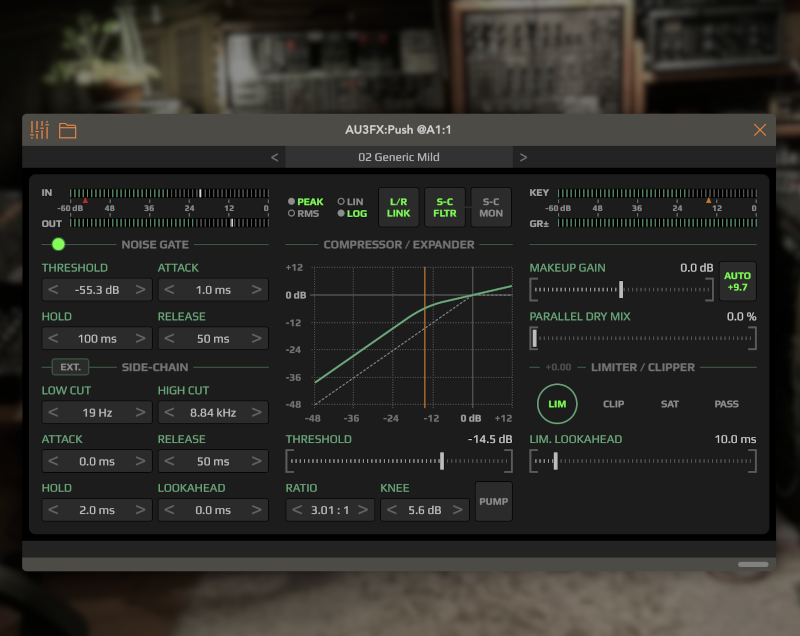Increase high cut 8.84 kHz
800x636 pixels.
[257, 412]
